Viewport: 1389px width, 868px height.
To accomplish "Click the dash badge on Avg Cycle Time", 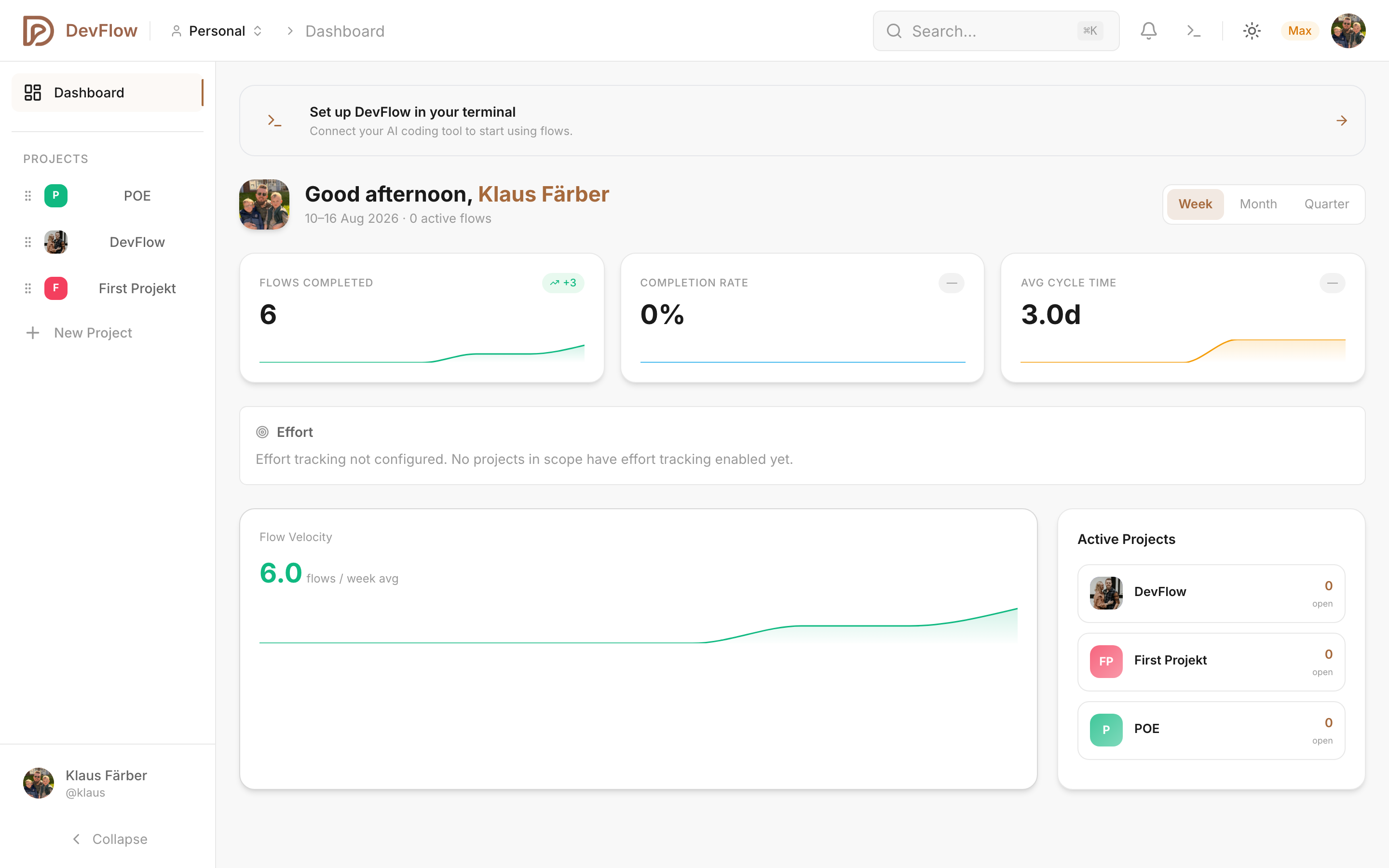I will tap(1332, 283).
